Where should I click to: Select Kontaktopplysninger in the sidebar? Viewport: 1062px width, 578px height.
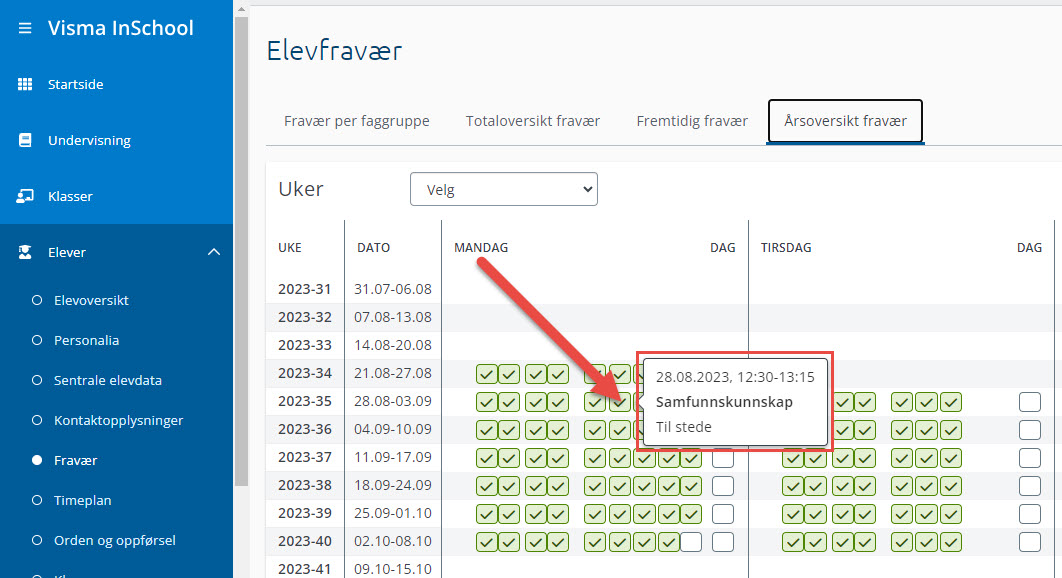pyautogui.click(x=119, y=420)
